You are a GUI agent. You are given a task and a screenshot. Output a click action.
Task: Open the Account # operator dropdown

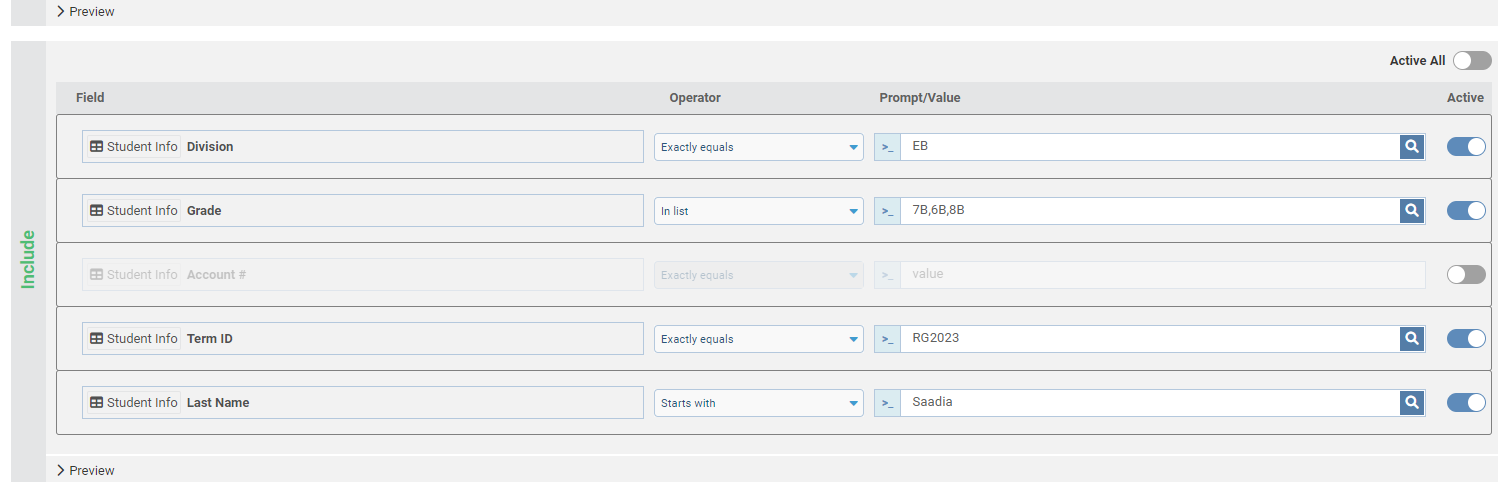click(759, 275)
